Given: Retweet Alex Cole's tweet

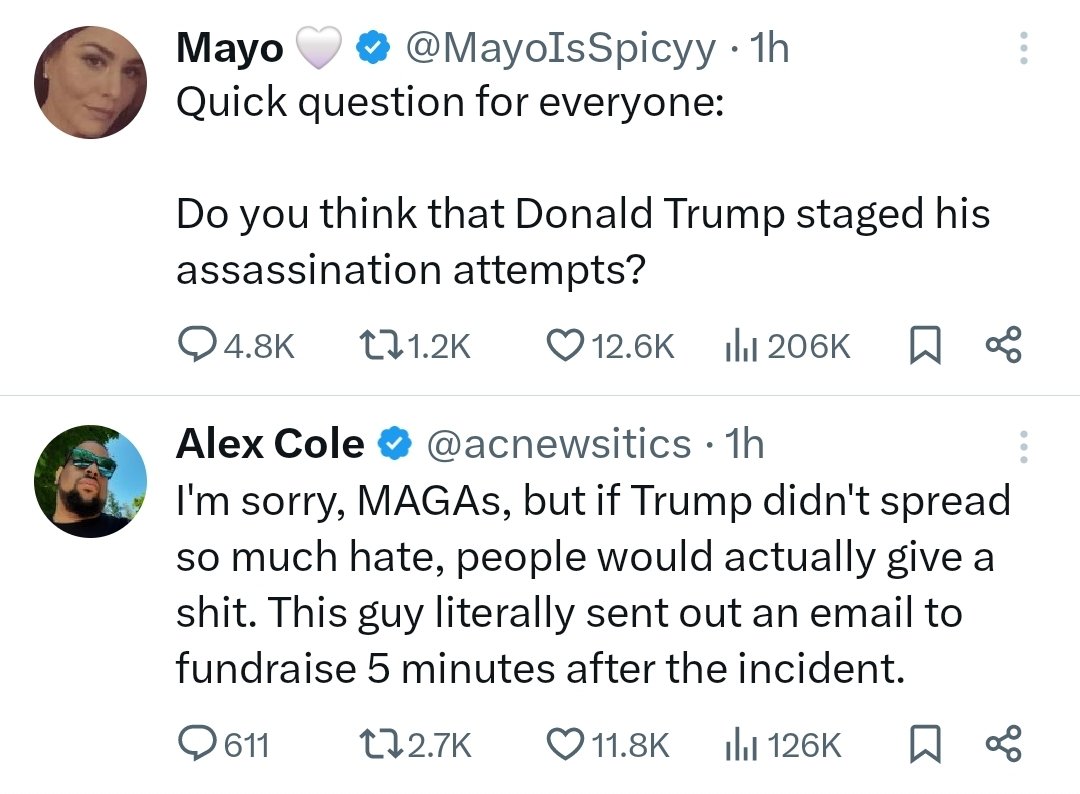Looking at the screenshot, I should (x=381, y=745).
